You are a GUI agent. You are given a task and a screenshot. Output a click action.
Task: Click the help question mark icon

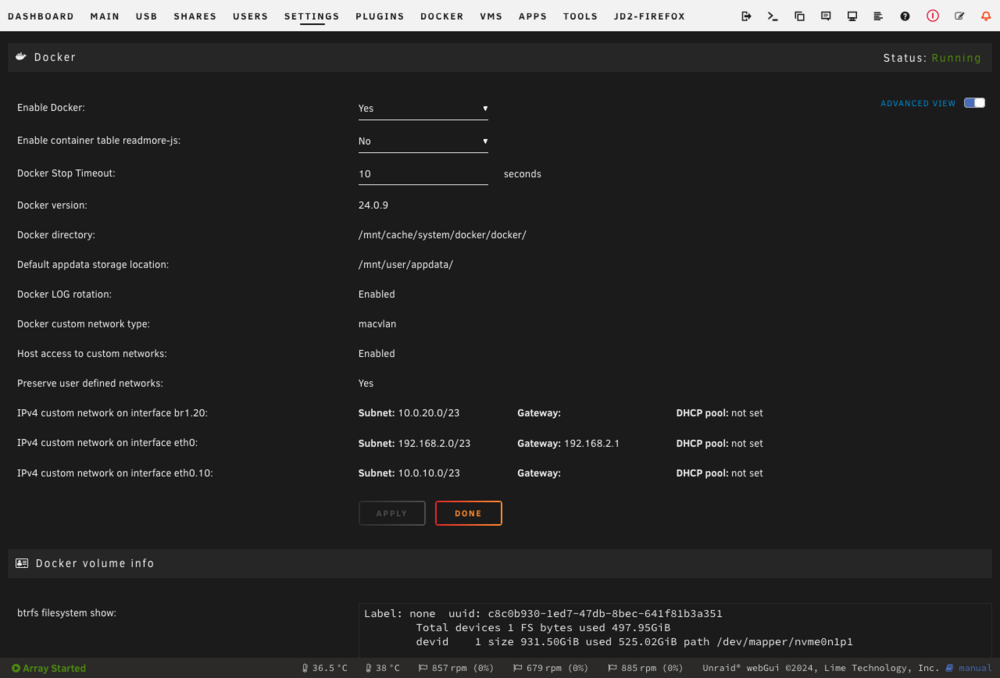coord(905,16)
